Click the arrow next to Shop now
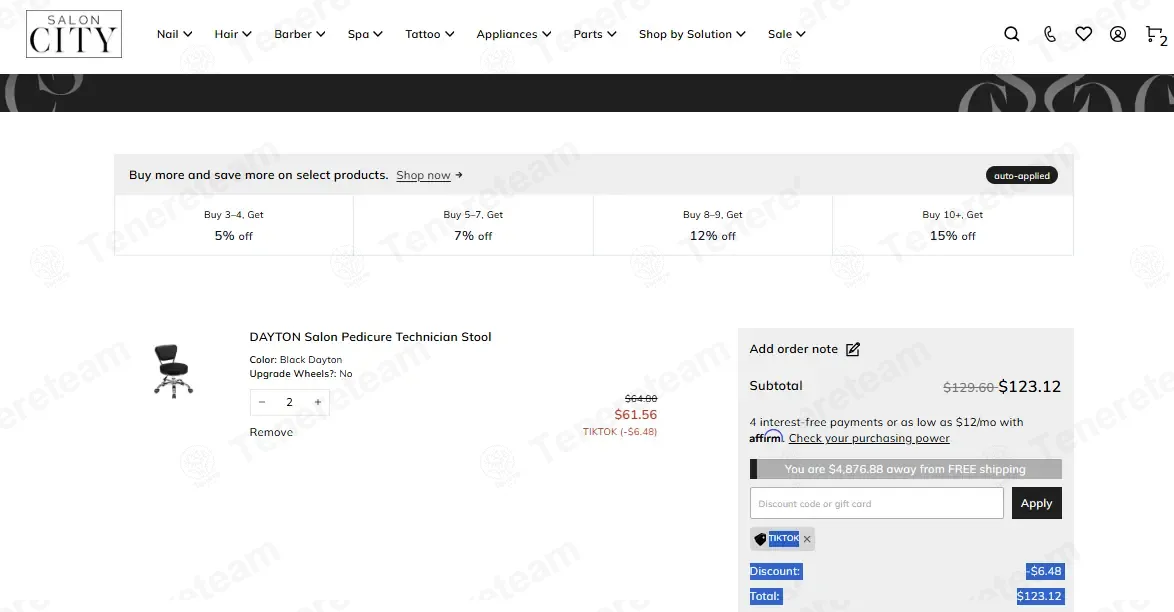Image resolution: width=1174 pixels, height=612 pixels. (x=459, y=175)
